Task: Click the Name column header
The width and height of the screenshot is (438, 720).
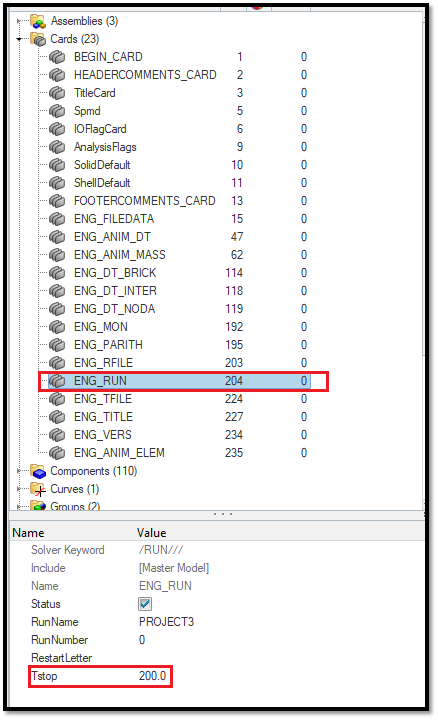Action: coord(28,533)
